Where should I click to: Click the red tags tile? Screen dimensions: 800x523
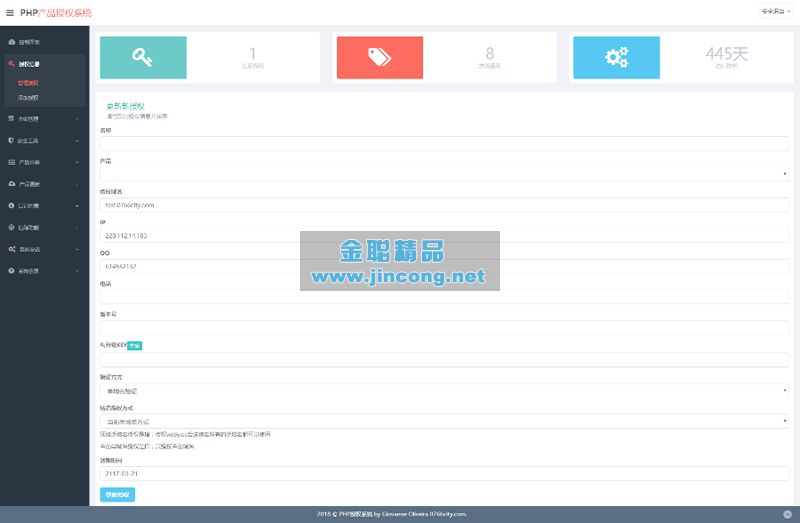[380, 57]
